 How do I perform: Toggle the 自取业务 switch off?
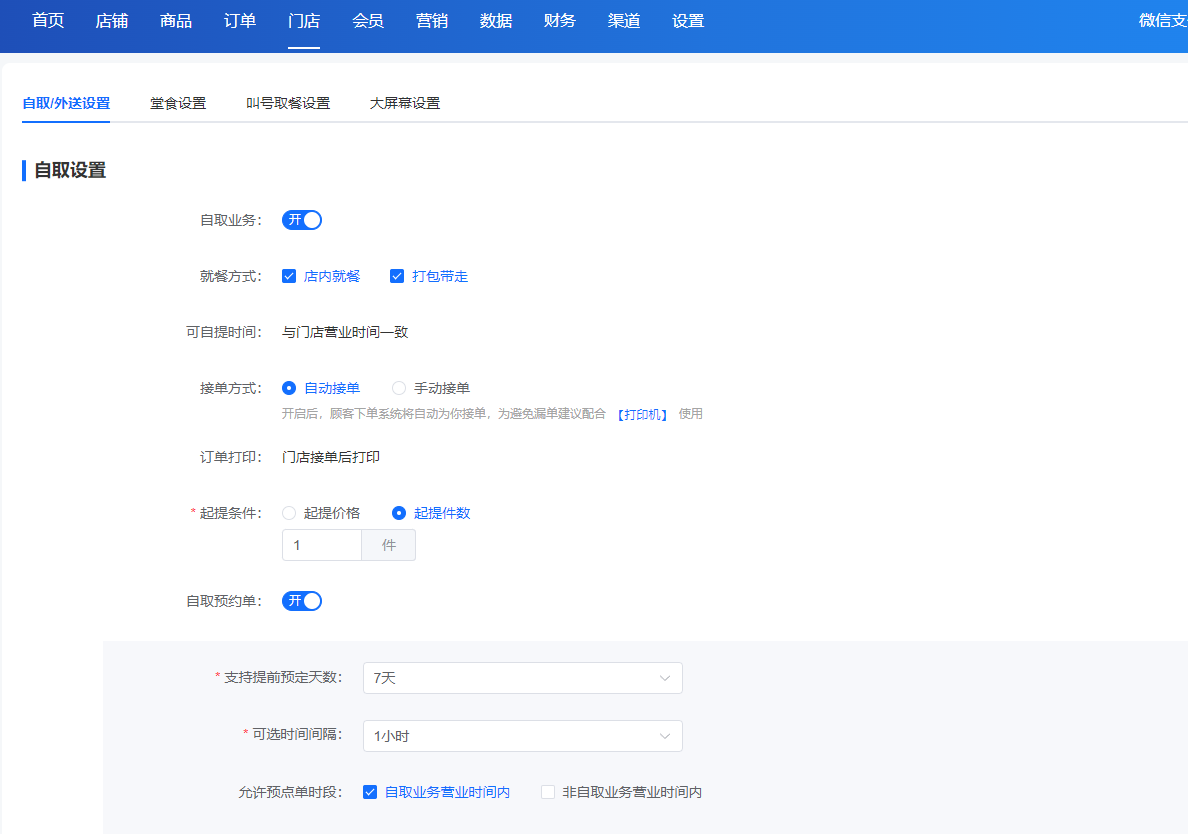click(302, 220)
